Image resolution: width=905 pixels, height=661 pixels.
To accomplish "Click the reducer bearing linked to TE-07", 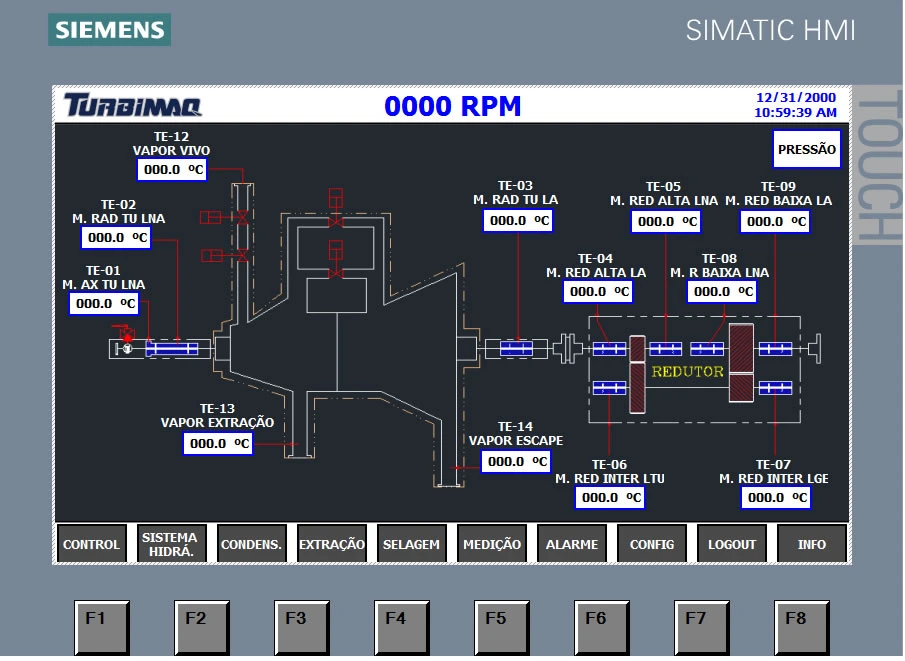I will click(x=775, y=388).
